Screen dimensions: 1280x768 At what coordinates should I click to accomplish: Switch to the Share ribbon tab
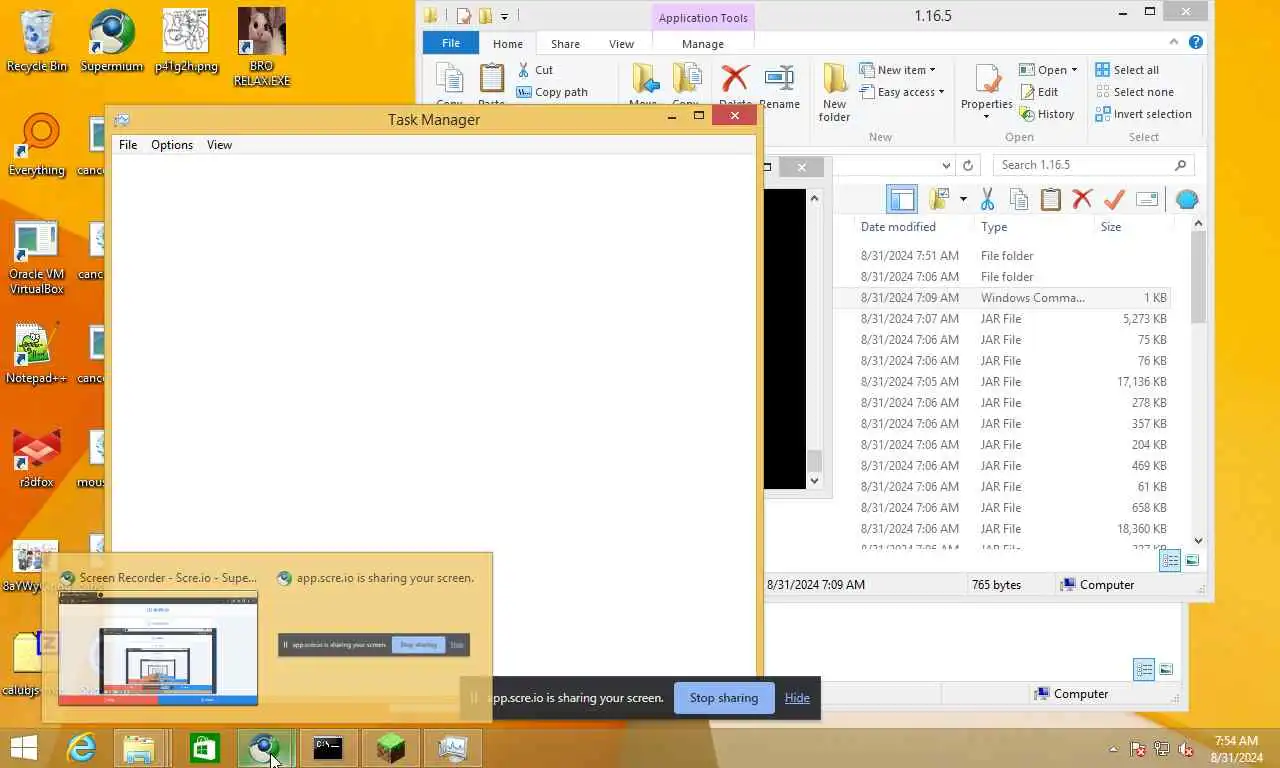[565, 44]
